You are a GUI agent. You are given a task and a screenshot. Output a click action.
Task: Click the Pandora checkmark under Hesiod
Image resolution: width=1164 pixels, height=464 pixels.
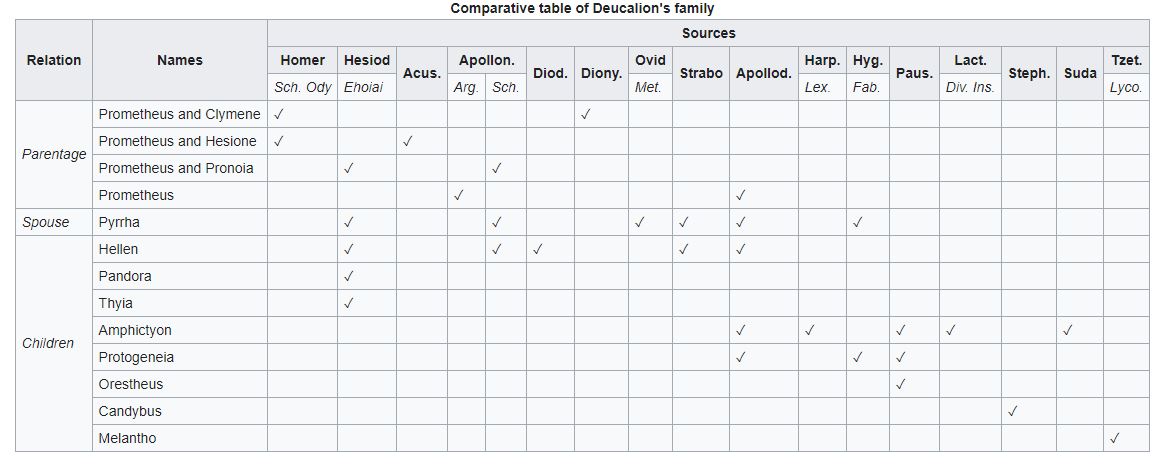point(348,276)
